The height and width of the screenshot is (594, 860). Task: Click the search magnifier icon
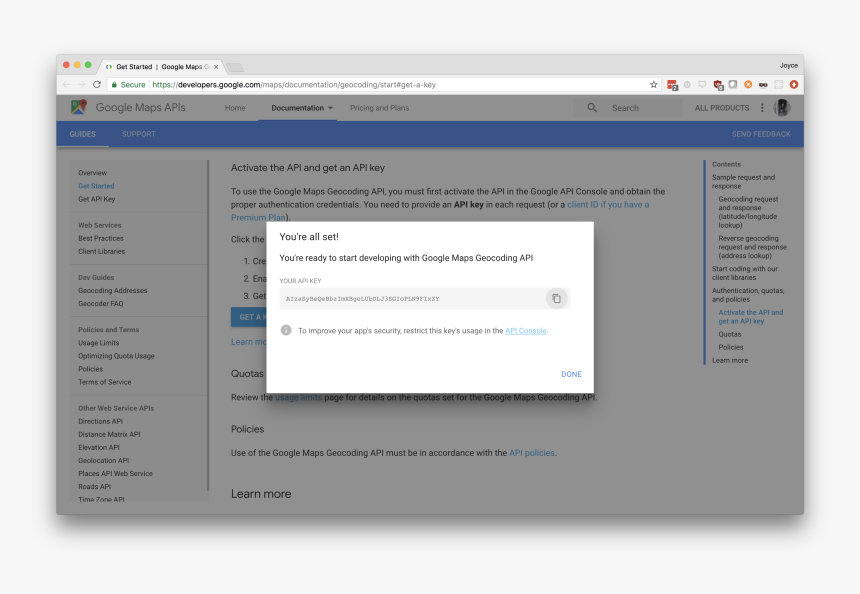(x=592, y=108)
